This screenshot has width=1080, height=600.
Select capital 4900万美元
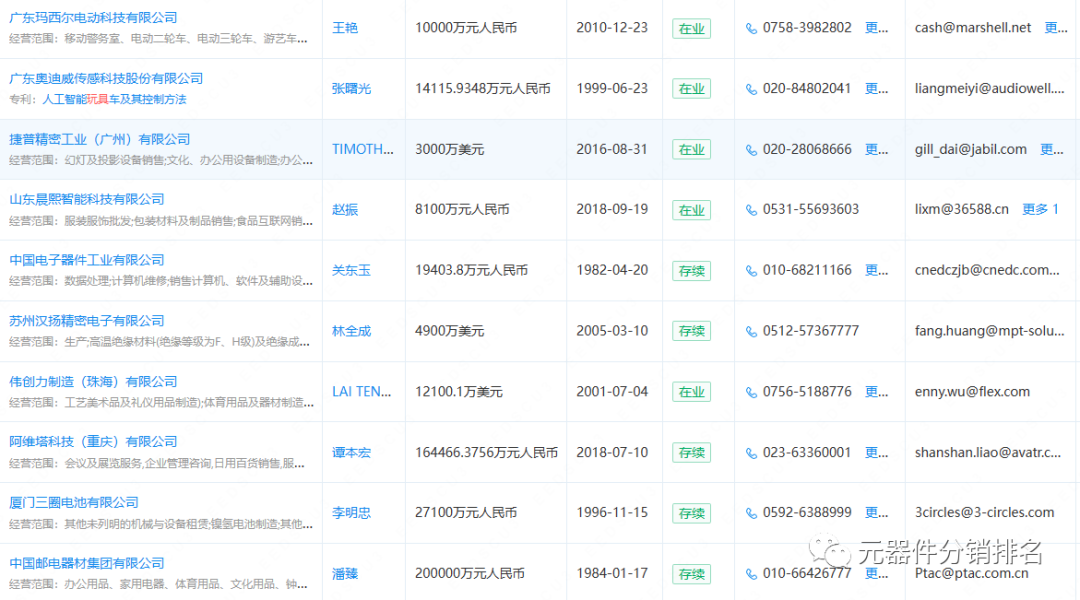pos(450,331)
